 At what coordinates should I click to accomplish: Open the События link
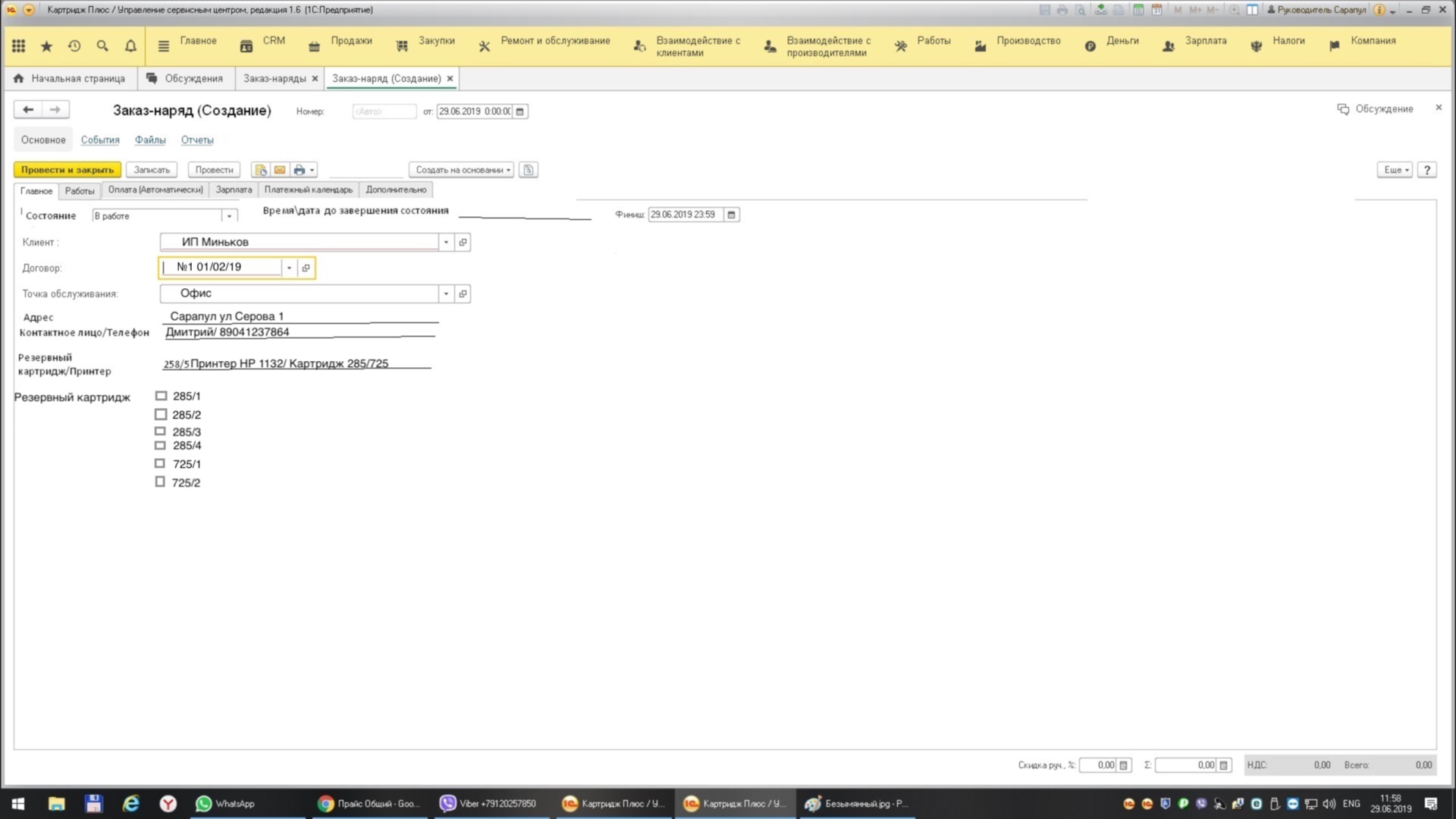pyautogui.click(x=100, y=140)
